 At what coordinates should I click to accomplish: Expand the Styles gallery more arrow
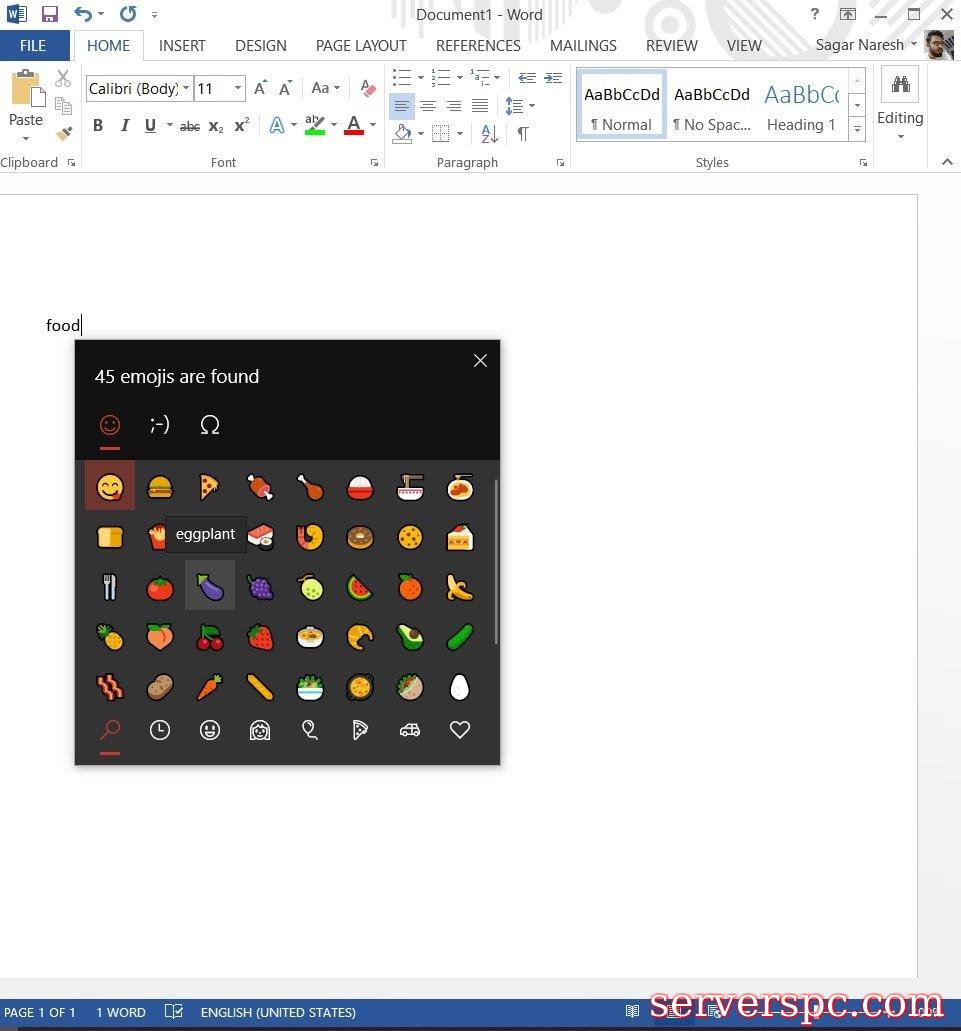pyautogui.click(x=857, y=129)
